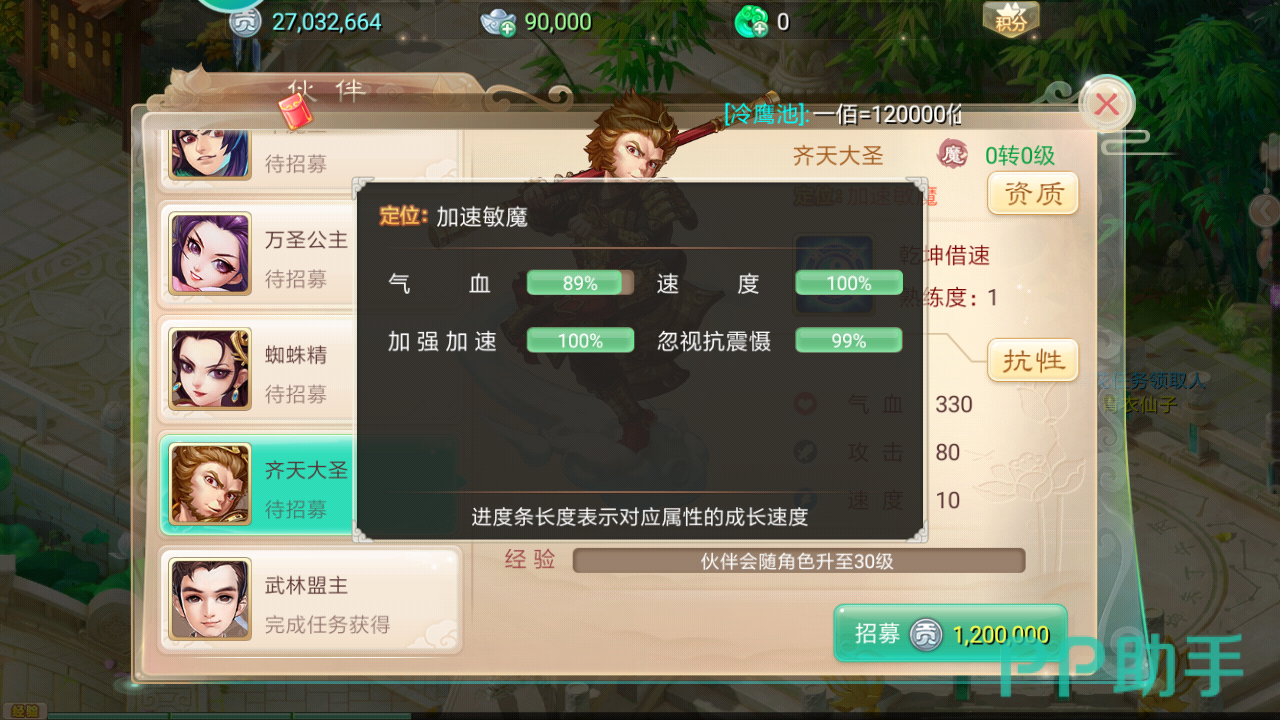This screenshot has height=720, width=1280.
Task: Select the 万圣公主 portrait
Action: (x=210, y=254)
